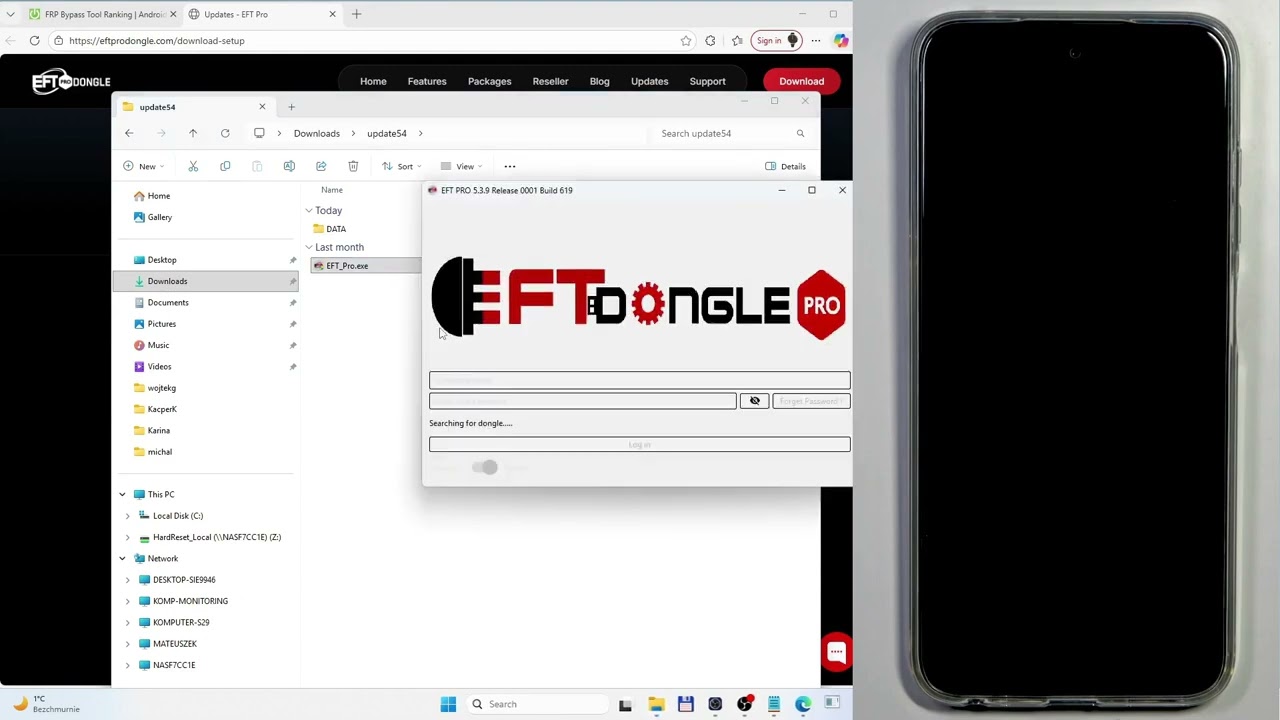Open the New dropdown in File Explorer

tap(144, 166)
